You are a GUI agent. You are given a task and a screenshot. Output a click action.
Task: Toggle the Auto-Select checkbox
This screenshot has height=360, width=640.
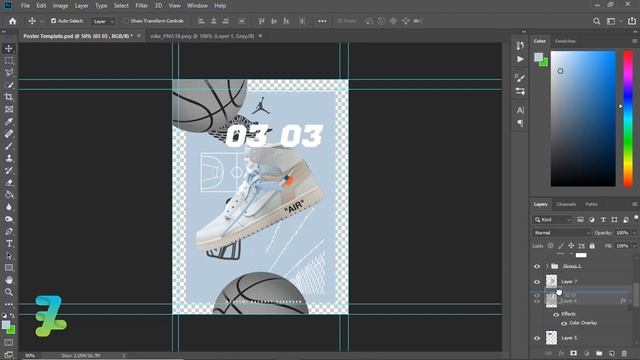(x=53, y=21)
